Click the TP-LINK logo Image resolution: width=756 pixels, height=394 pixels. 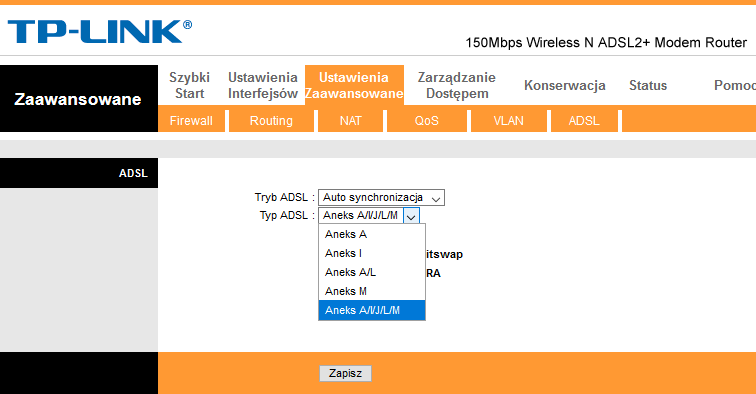100,32
